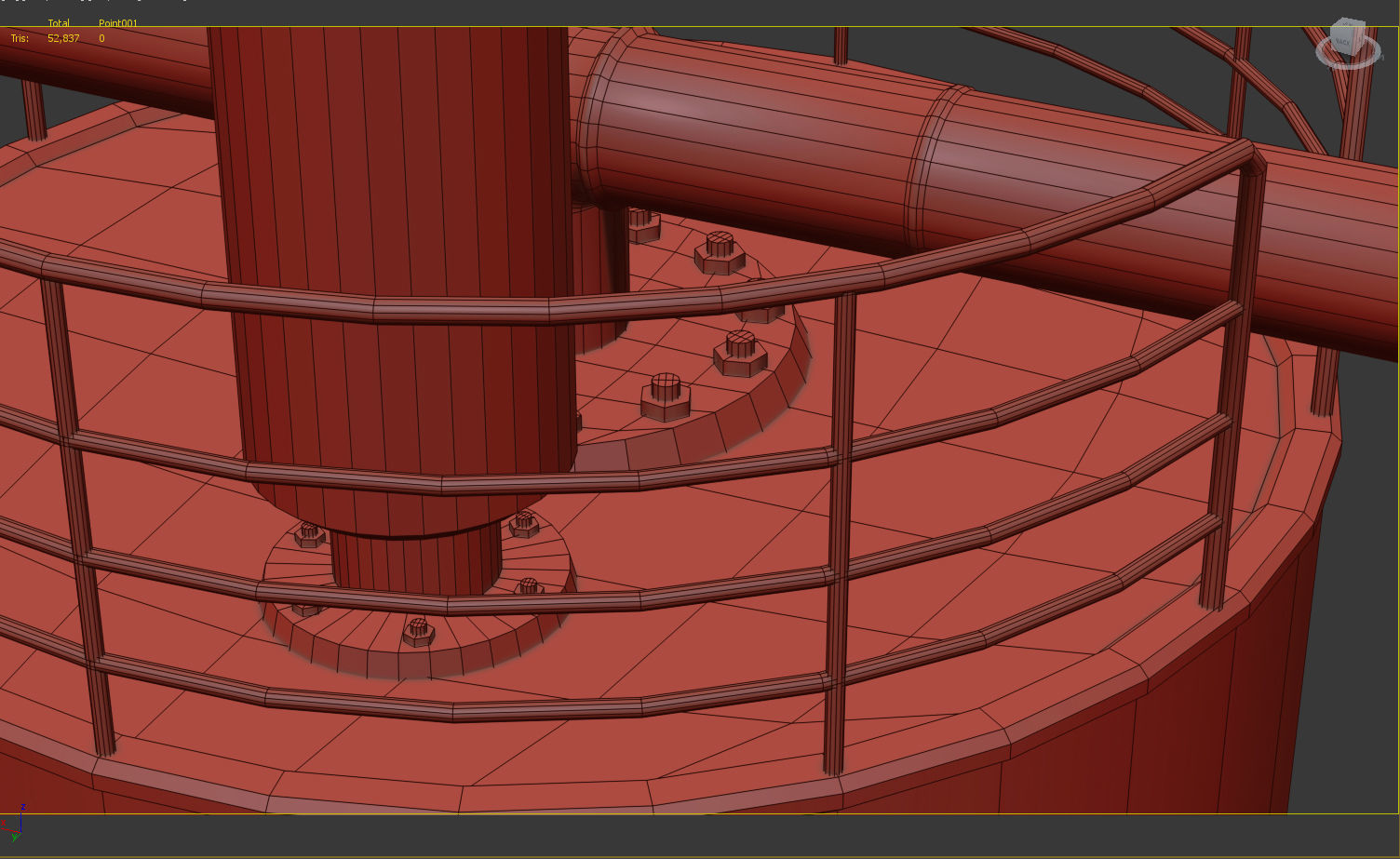The height and width of the screenshot is (859, 1400).
Task: Click the Point001 triangle count value 0
Action: click(101, 38)
